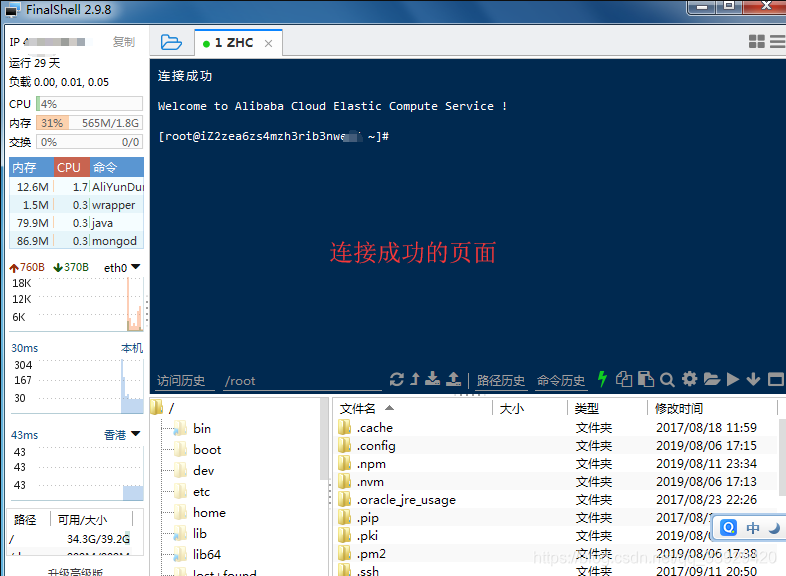The width and height of the screenshot is (786, 576).
Task: Select the .pm2 folder row
Action: click(x=556, y=554)
